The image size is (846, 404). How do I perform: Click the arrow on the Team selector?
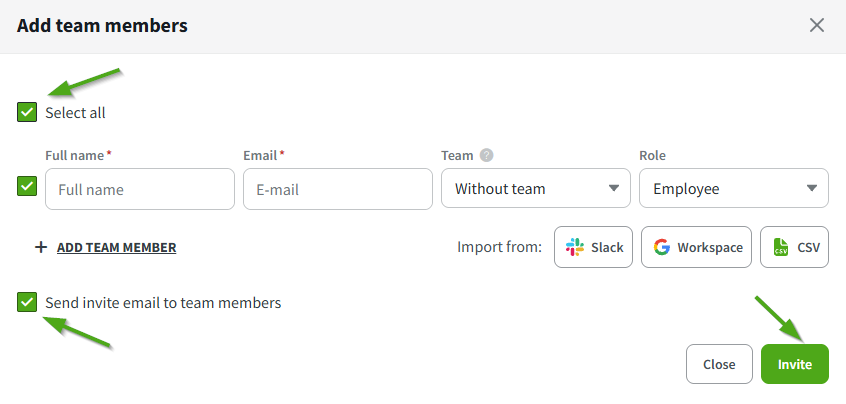(x=613, y=188)
